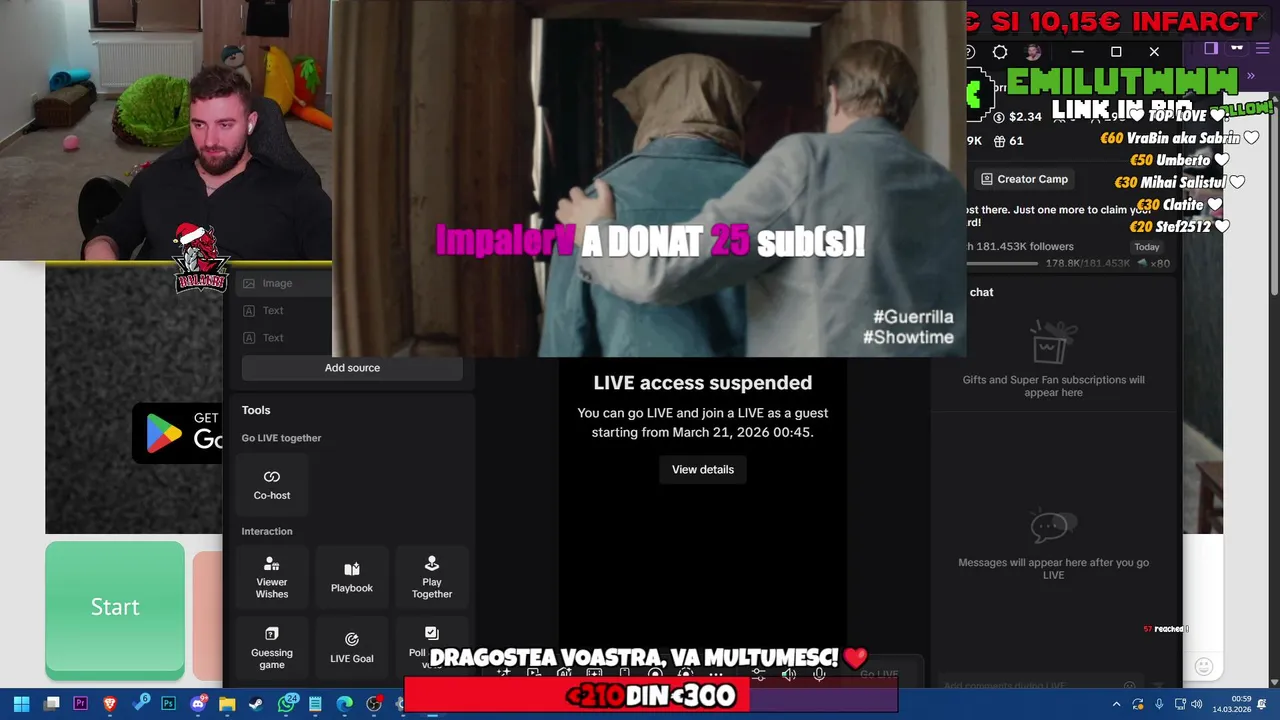Open the LIVE Goal interaction
1280x720 pixels.
(352, 647)
